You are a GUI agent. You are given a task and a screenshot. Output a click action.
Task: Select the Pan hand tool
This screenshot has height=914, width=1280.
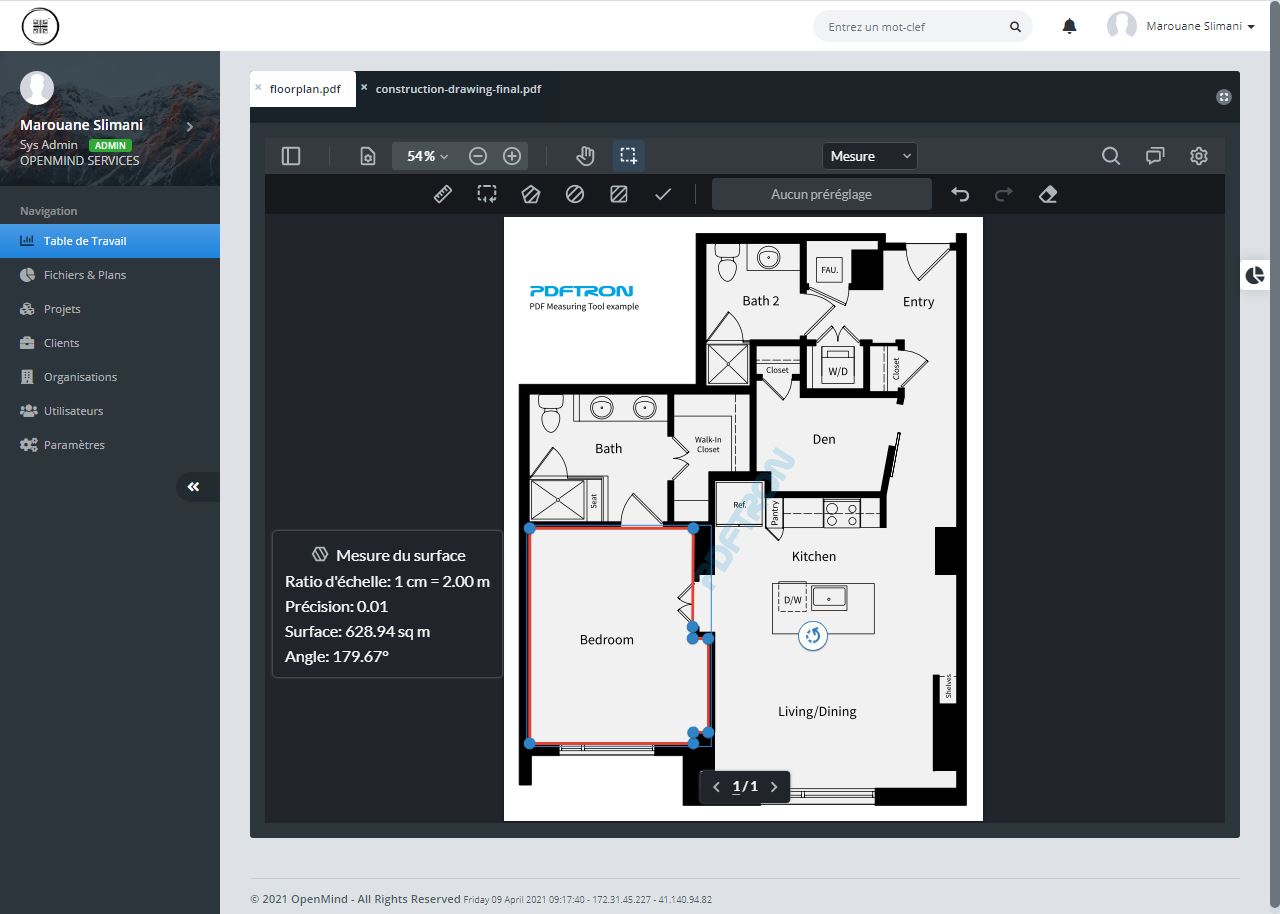[x=585, y=156]
